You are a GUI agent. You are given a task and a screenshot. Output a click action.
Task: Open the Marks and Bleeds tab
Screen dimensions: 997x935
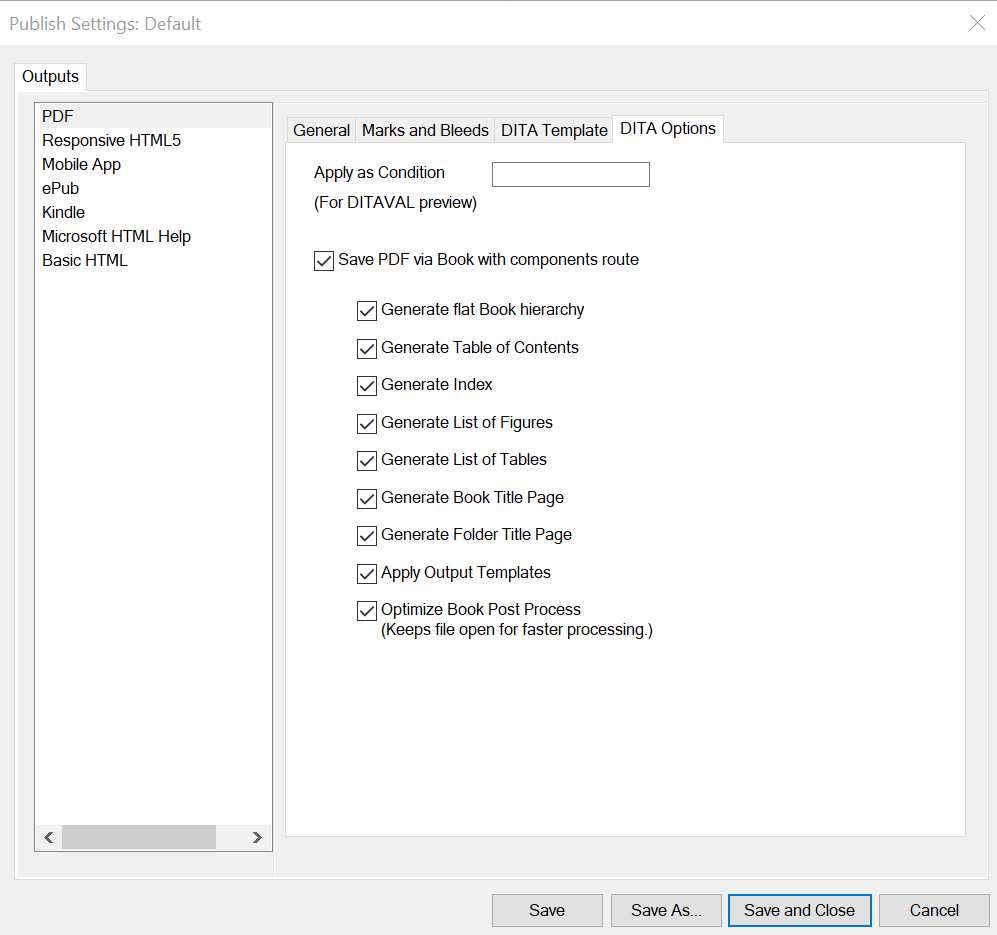[425, 130]
